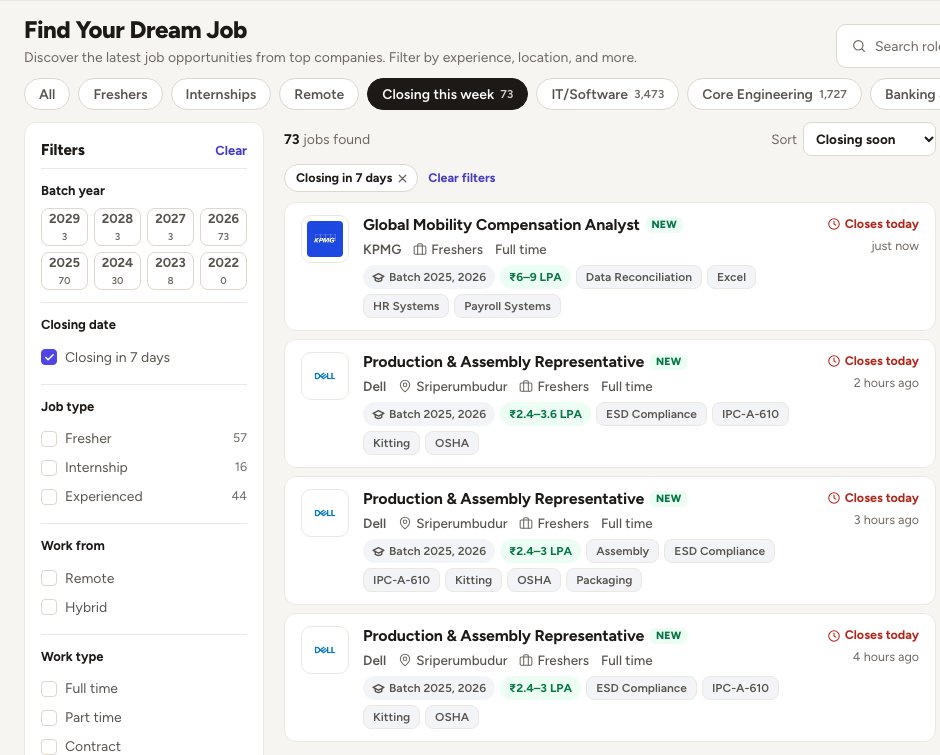Check the Full time work type checkbox
The image size is (940, 755).
49,689
